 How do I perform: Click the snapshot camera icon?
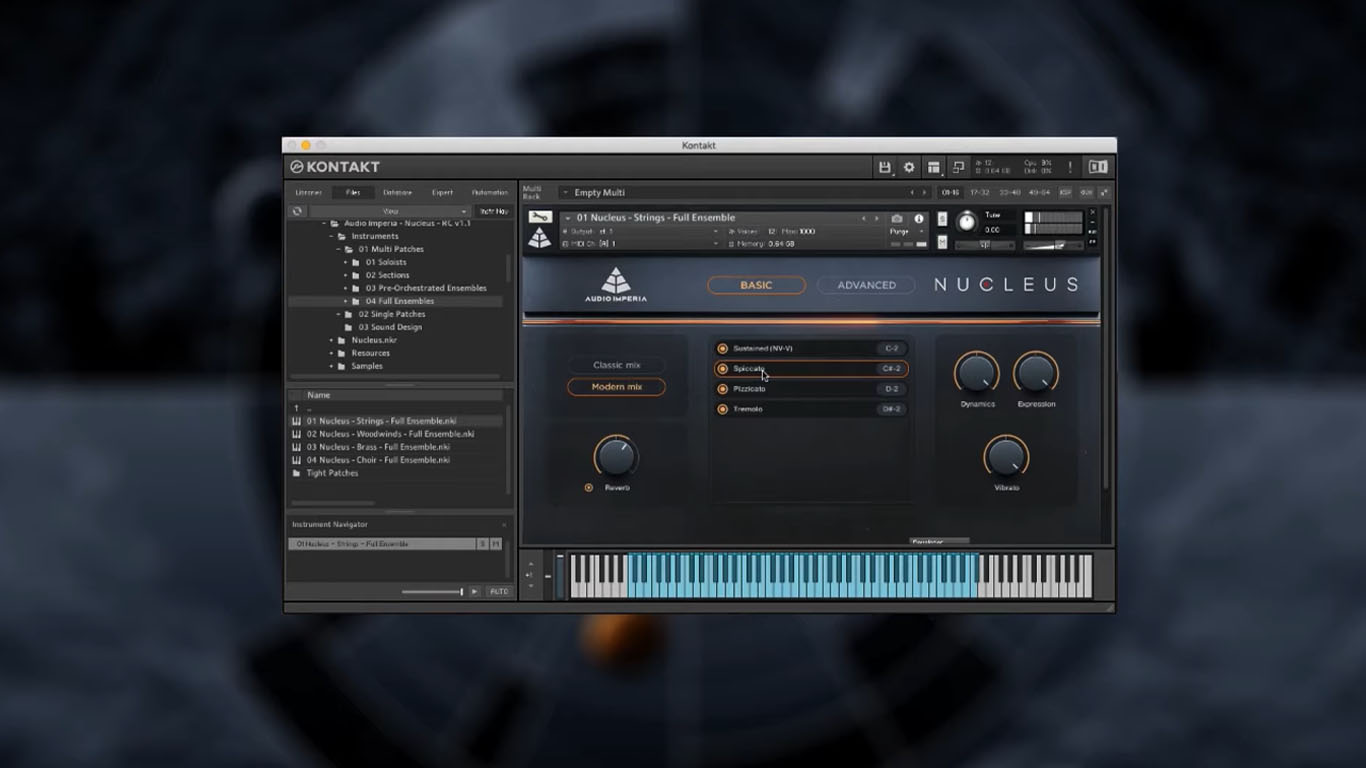tap(897, 219)
